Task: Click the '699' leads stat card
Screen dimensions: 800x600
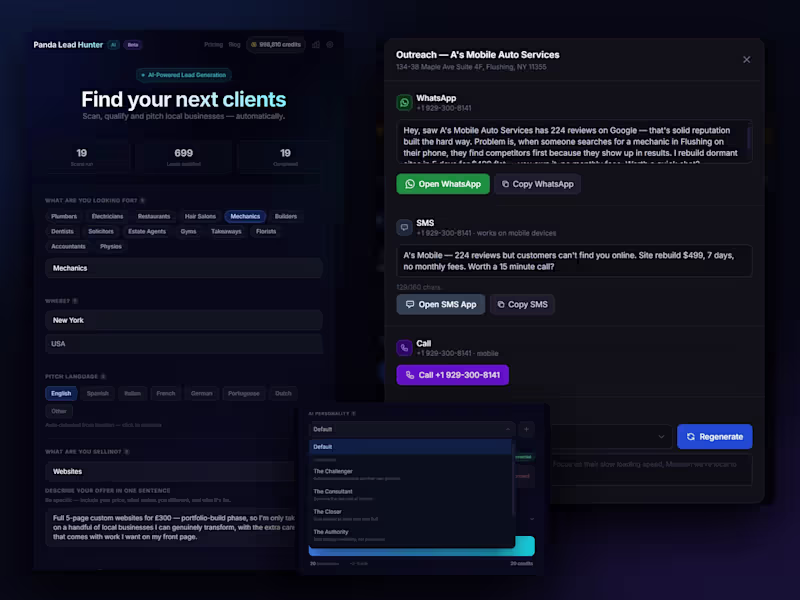Action: (184, 157)
